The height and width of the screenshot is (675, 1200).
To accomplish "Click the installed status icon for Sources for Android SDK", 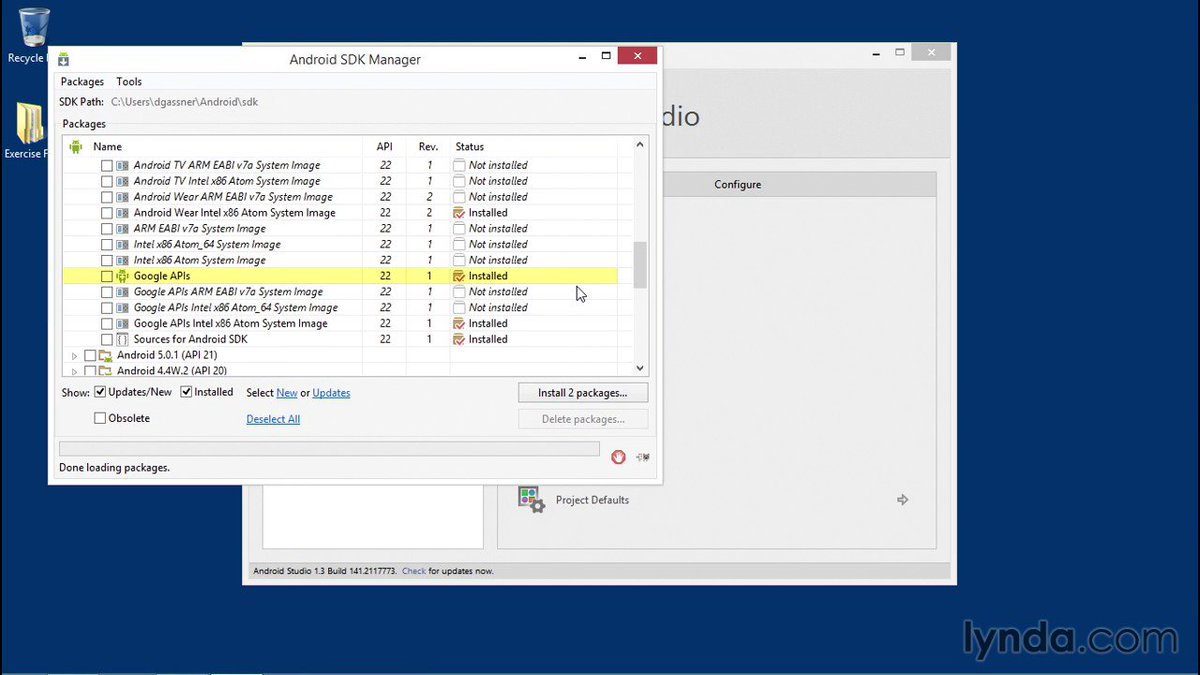I will [459, 339].
